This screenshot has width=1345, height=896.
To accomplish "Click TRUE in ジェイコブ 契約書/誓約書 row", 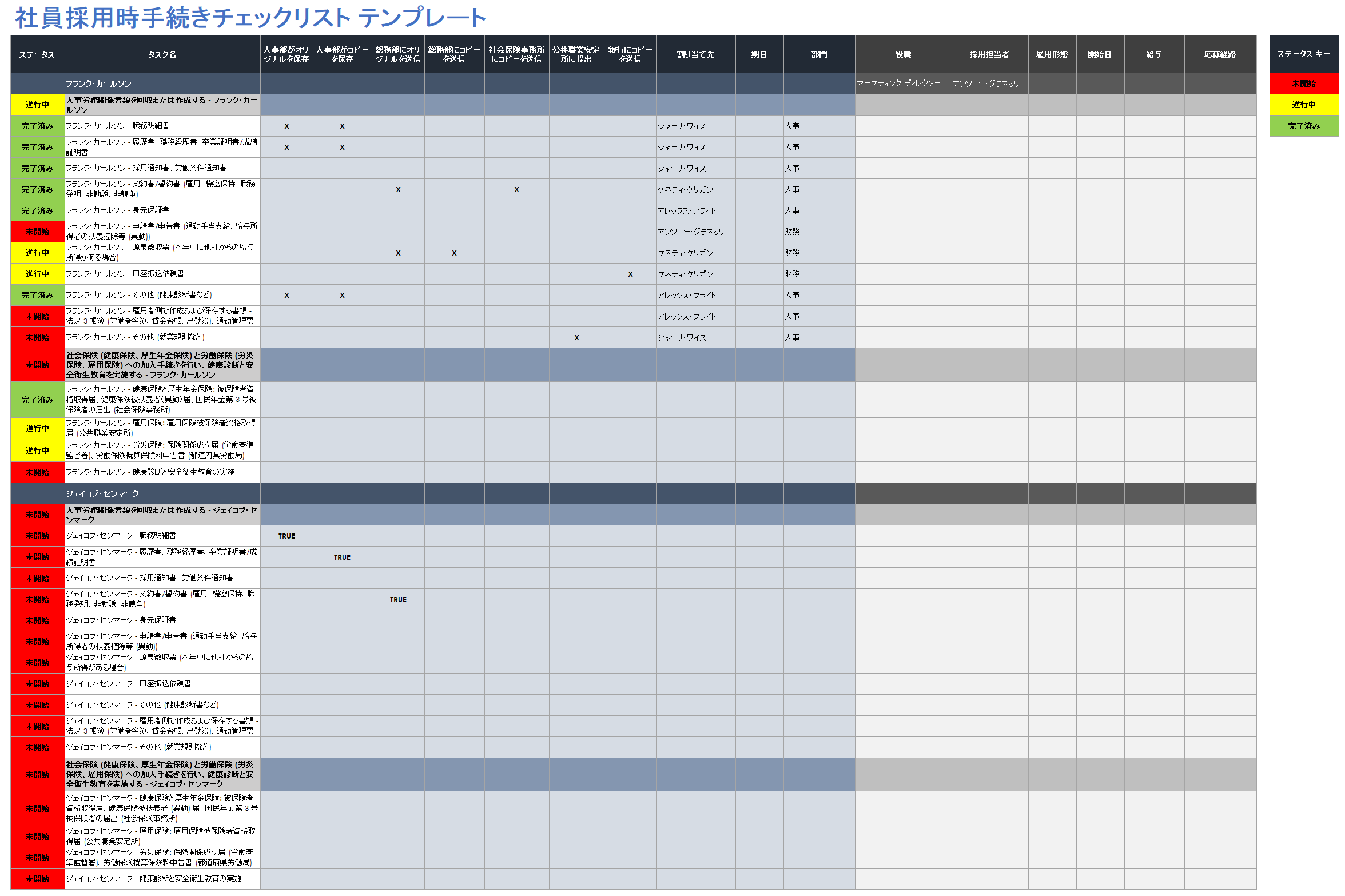I will (398, 599).
